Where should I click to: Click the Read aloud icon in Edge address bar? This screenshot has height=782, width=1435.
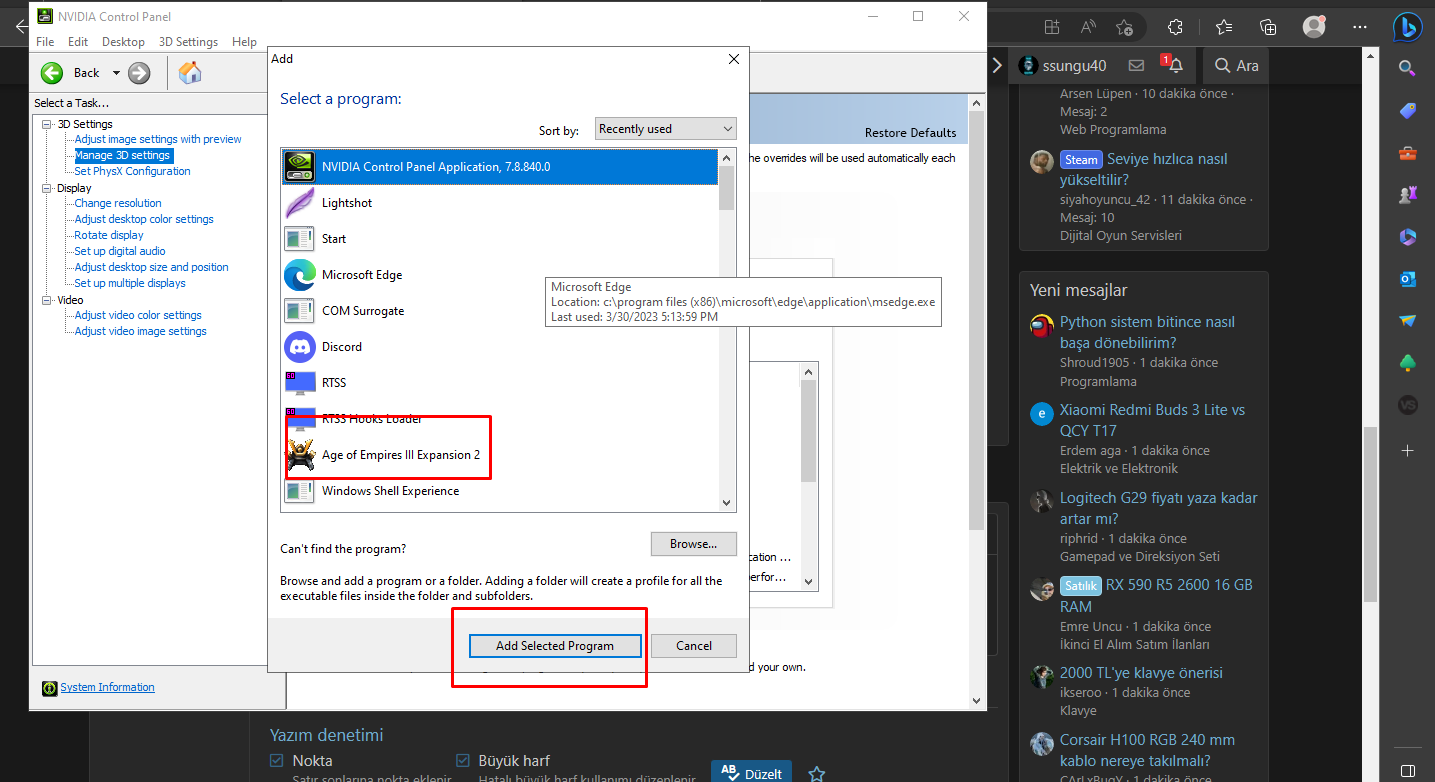(1088, 27)
